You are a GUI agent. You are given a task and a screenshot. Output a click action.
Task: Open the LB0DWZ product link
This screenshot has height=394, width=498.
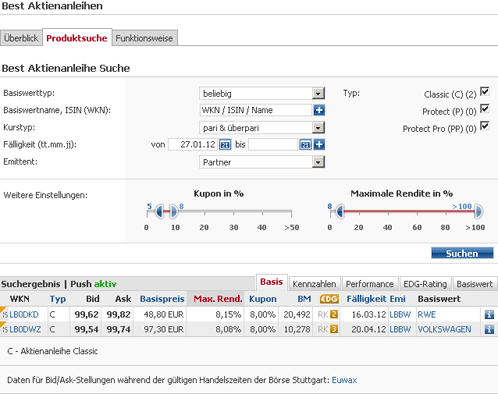click(x=25, y=329)
